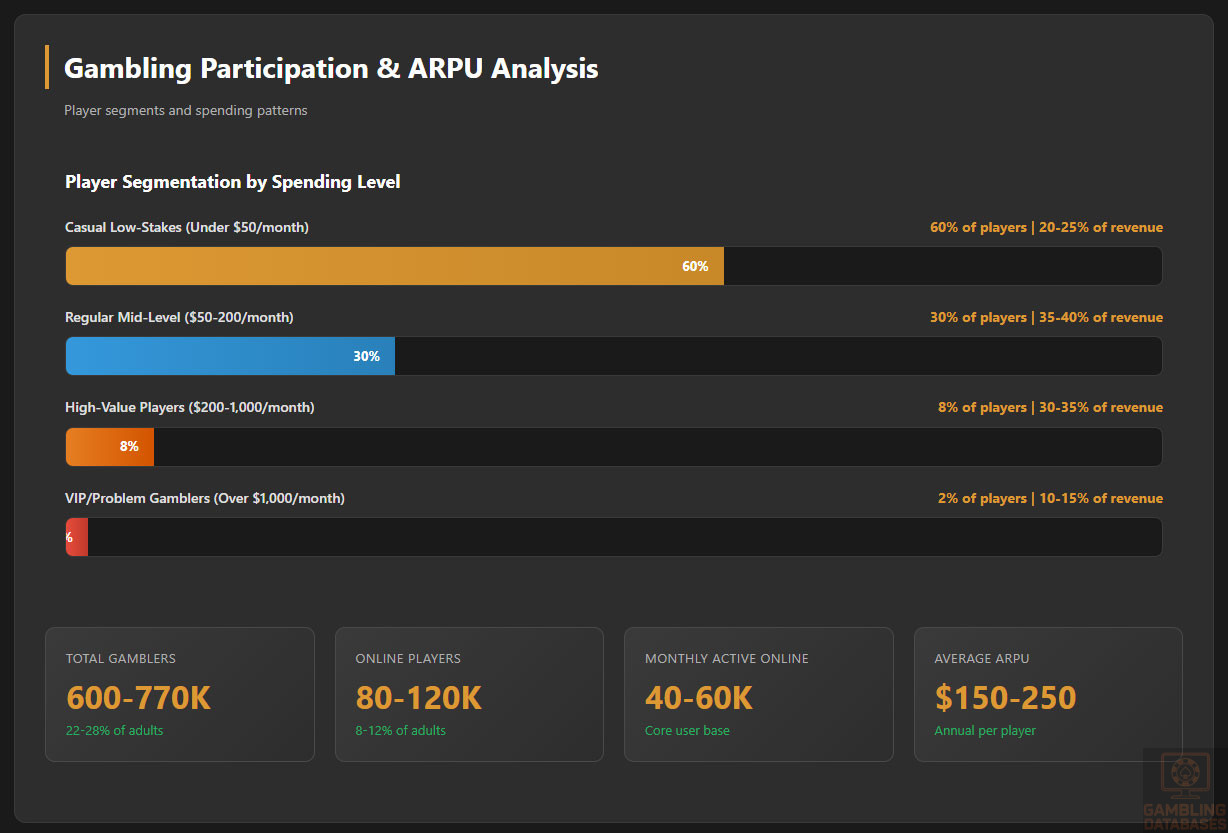This screenshot has height=833, width=1228.
Task: Click the VIP/Problem Gamblers (Over $1,000/month) label
Action: [x=204, y=498]
